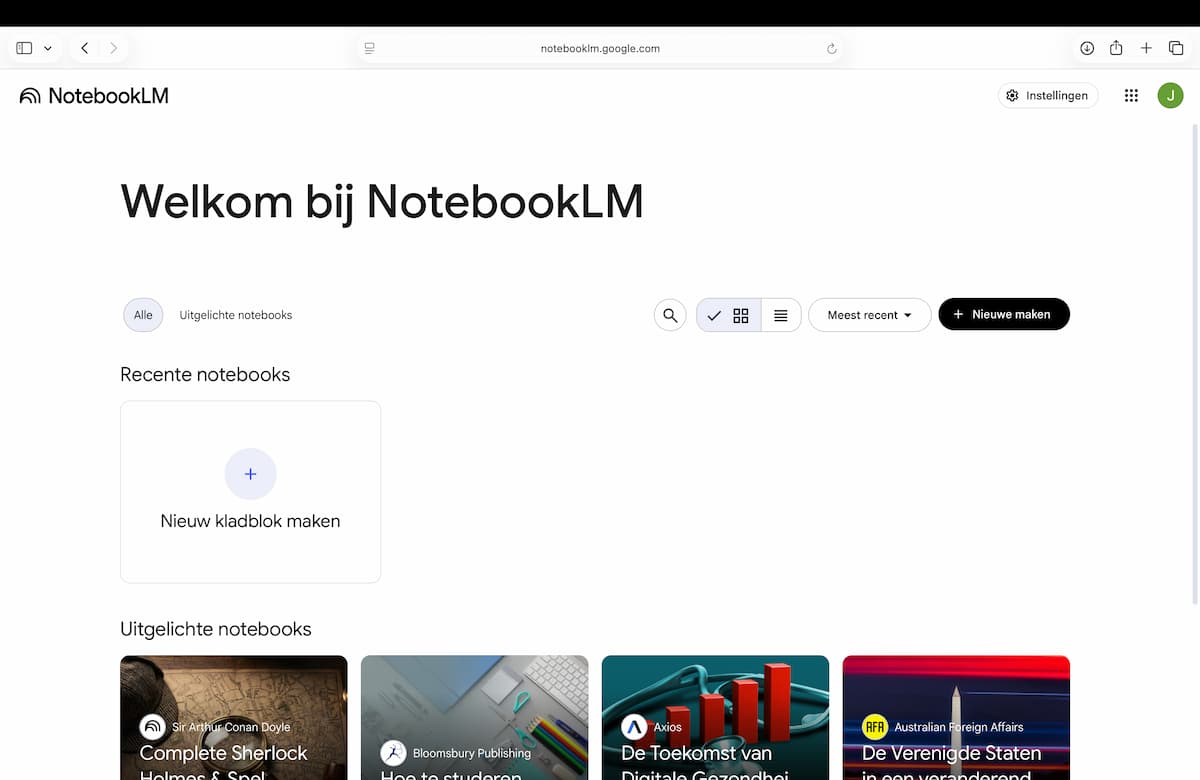Switch to list view
Viewport: 1200px width, 780px height.
click(x=781, y=315)
